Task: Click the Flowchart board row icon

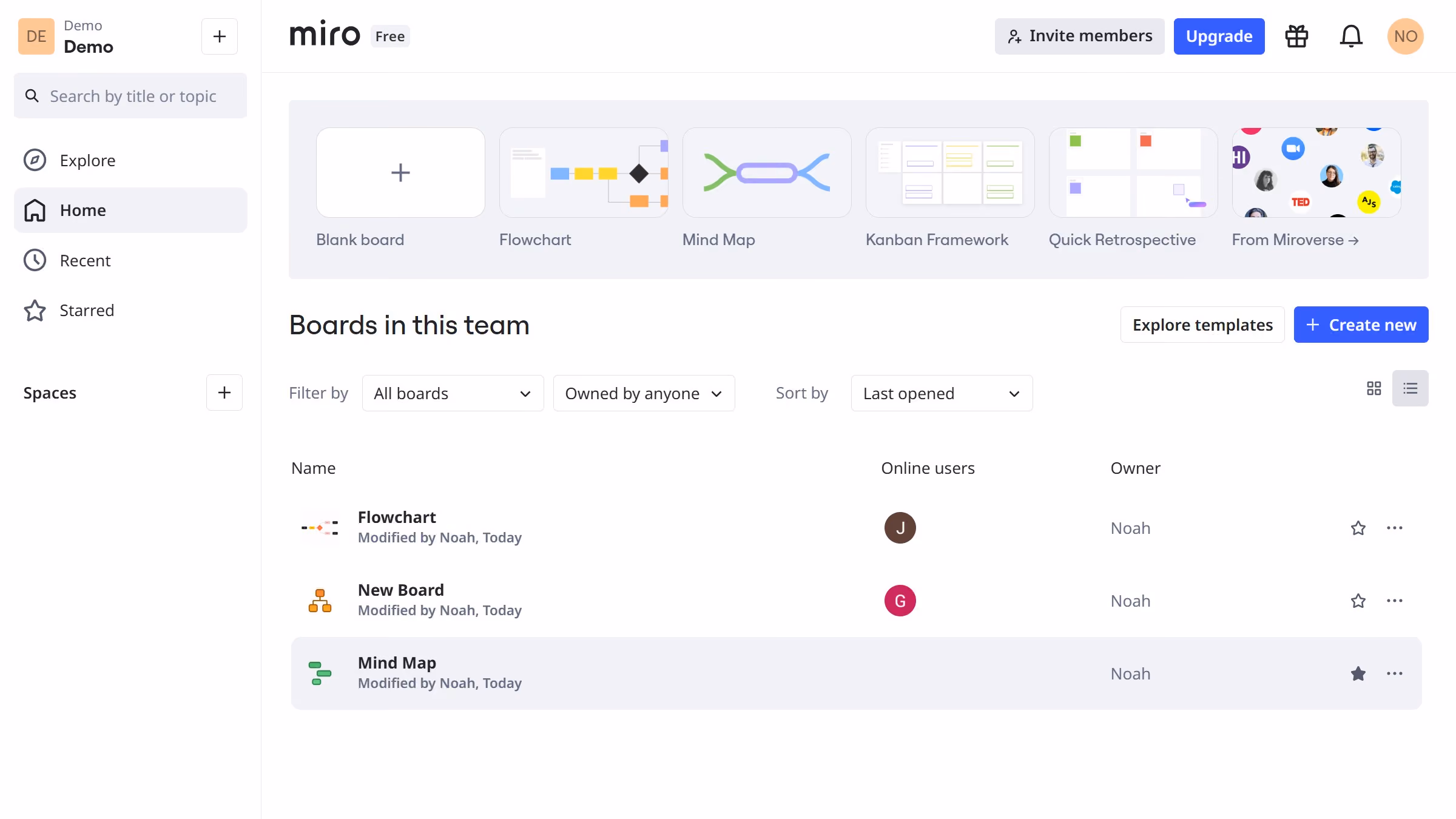Action: [x=320, y=528]
